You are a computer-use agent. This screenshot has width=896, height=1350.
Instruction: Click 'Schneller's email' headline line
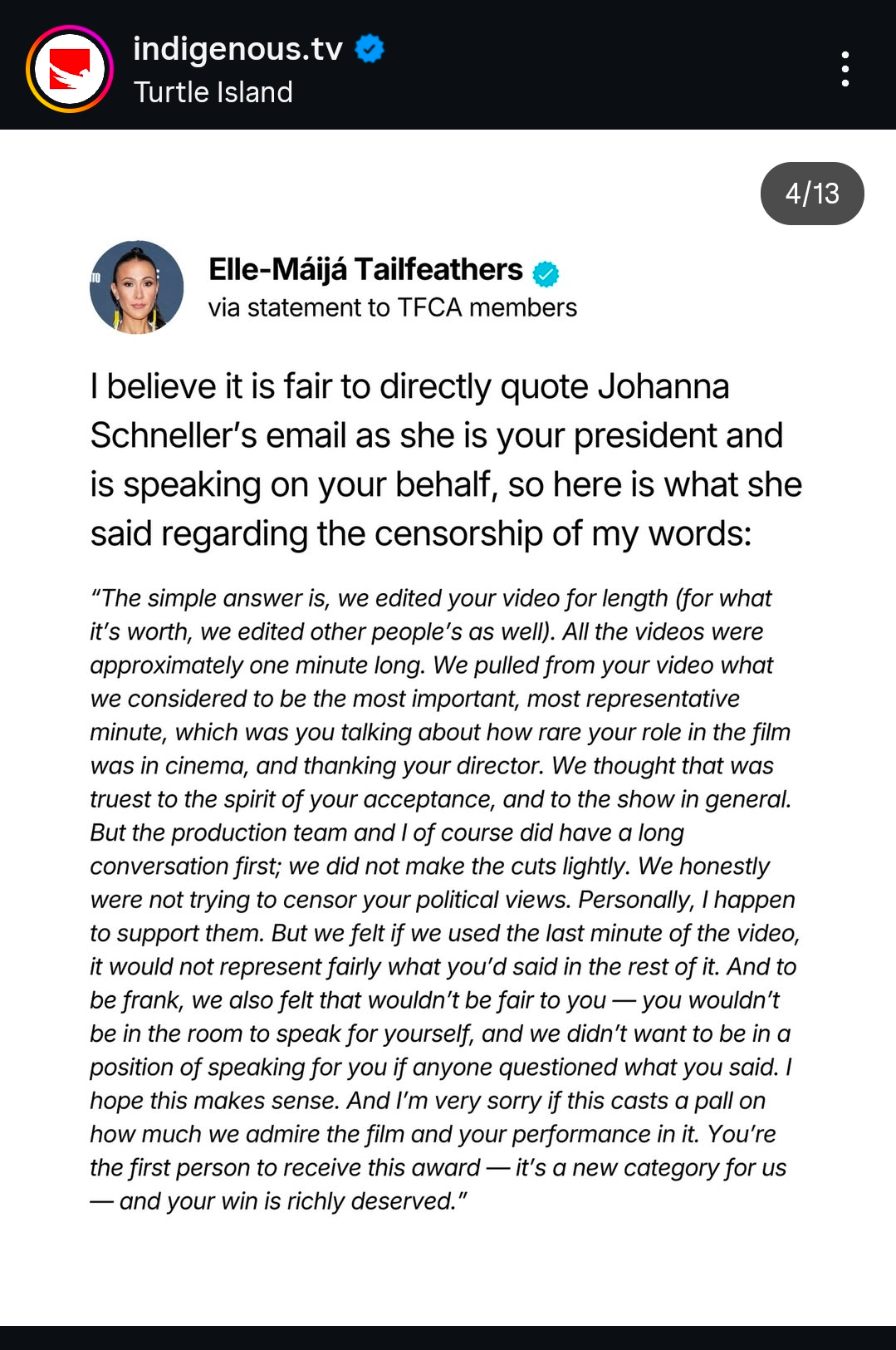point(436,436)
